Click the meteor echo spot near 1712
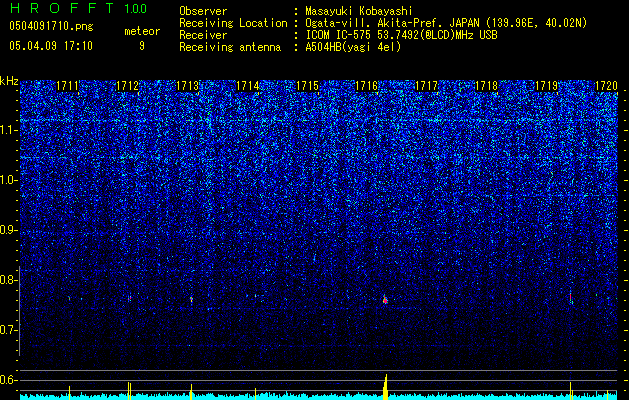629x400 pixels. [130, 298]
